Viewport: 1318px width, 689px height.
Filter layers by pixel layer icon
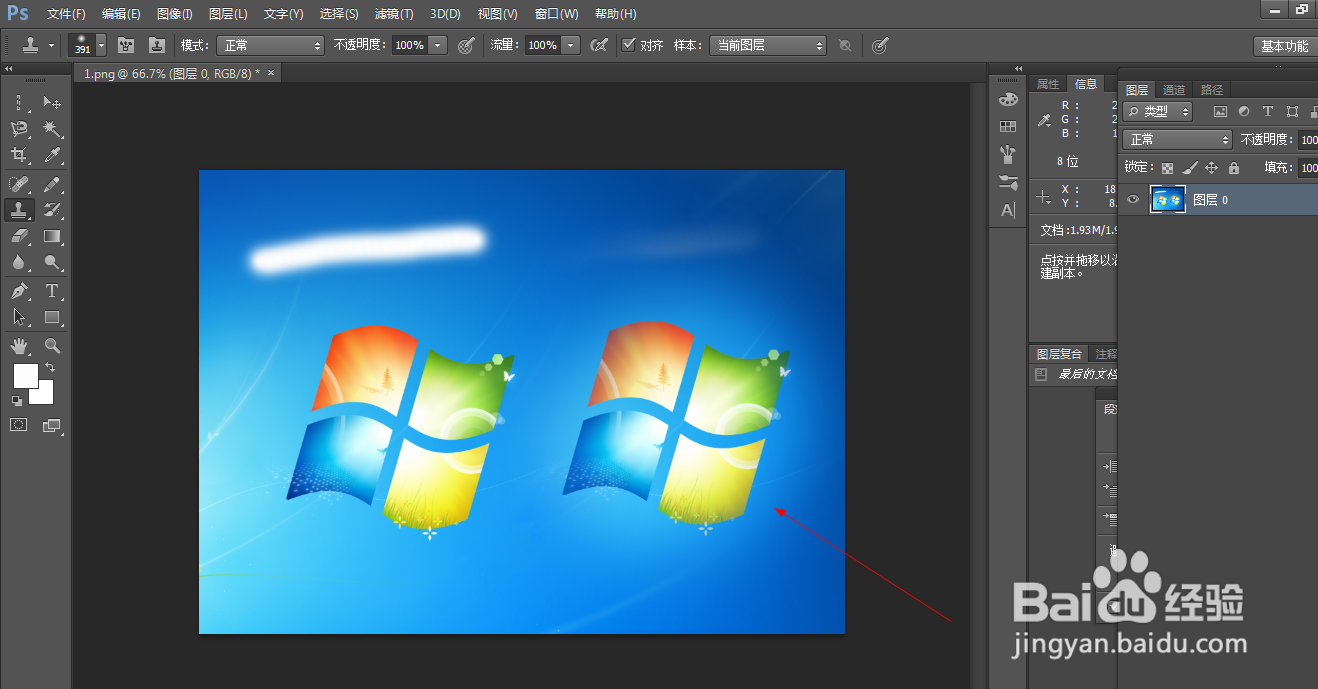tap(1219, 111)
